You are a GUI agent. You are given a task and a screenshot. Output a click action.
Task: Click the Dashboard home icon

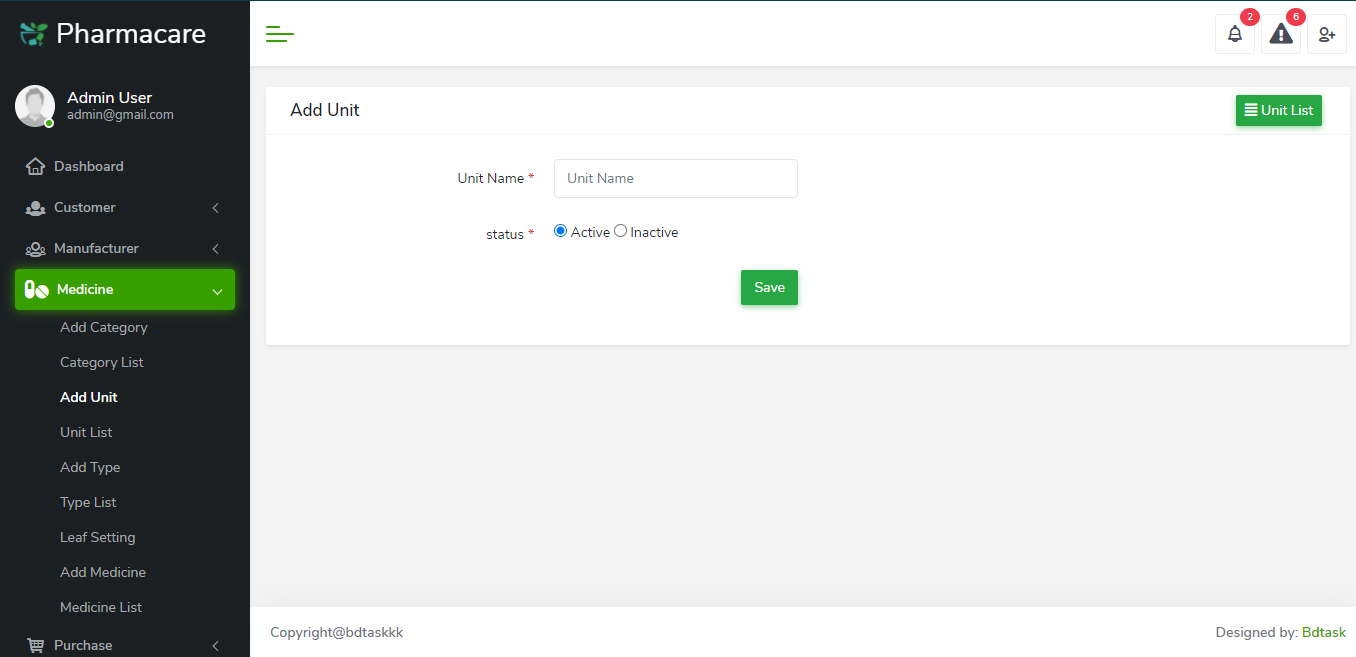click(x=35, y=166)
